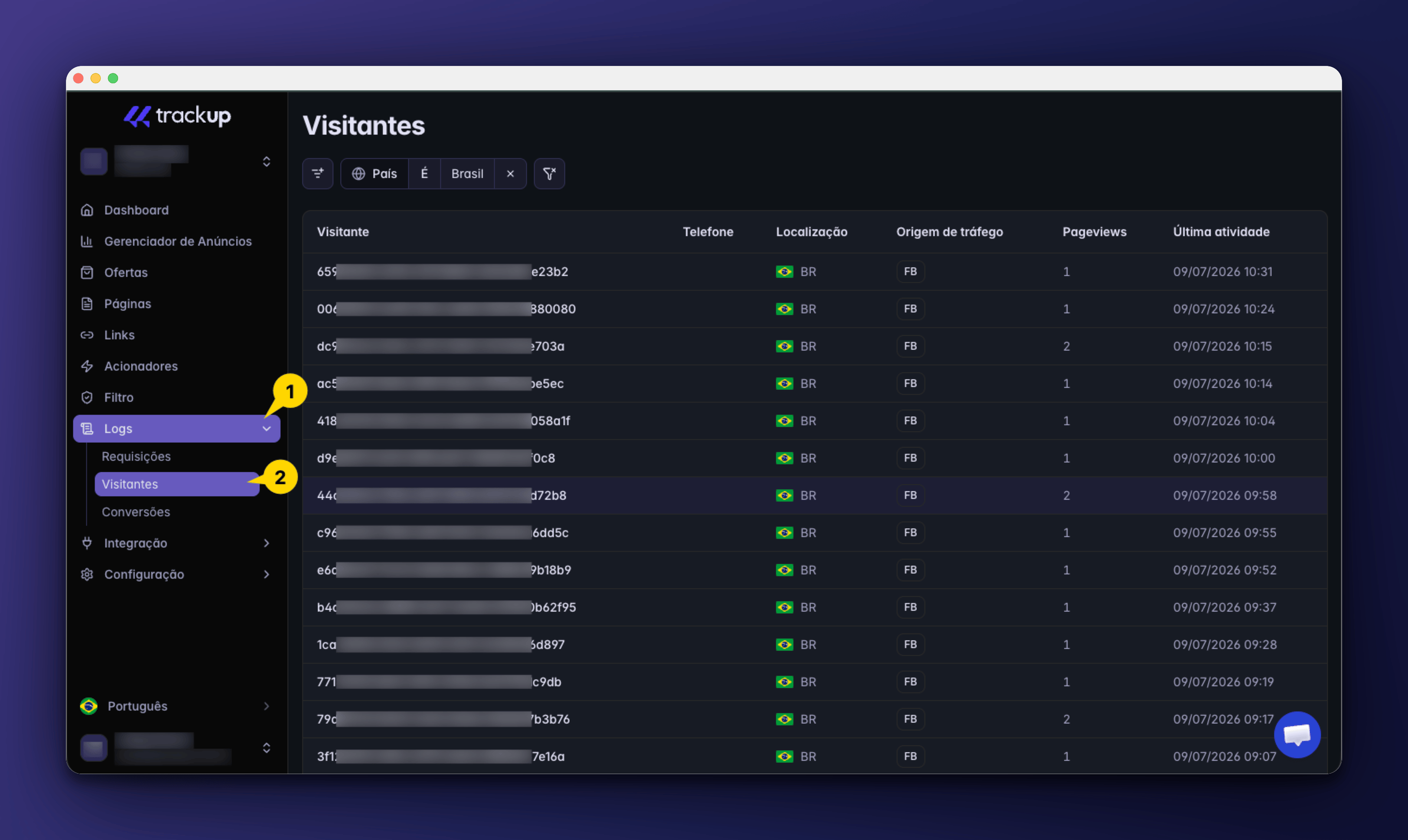Click the Dashboard home icon
Screen dimensions: 1408x840
(87, 210)
